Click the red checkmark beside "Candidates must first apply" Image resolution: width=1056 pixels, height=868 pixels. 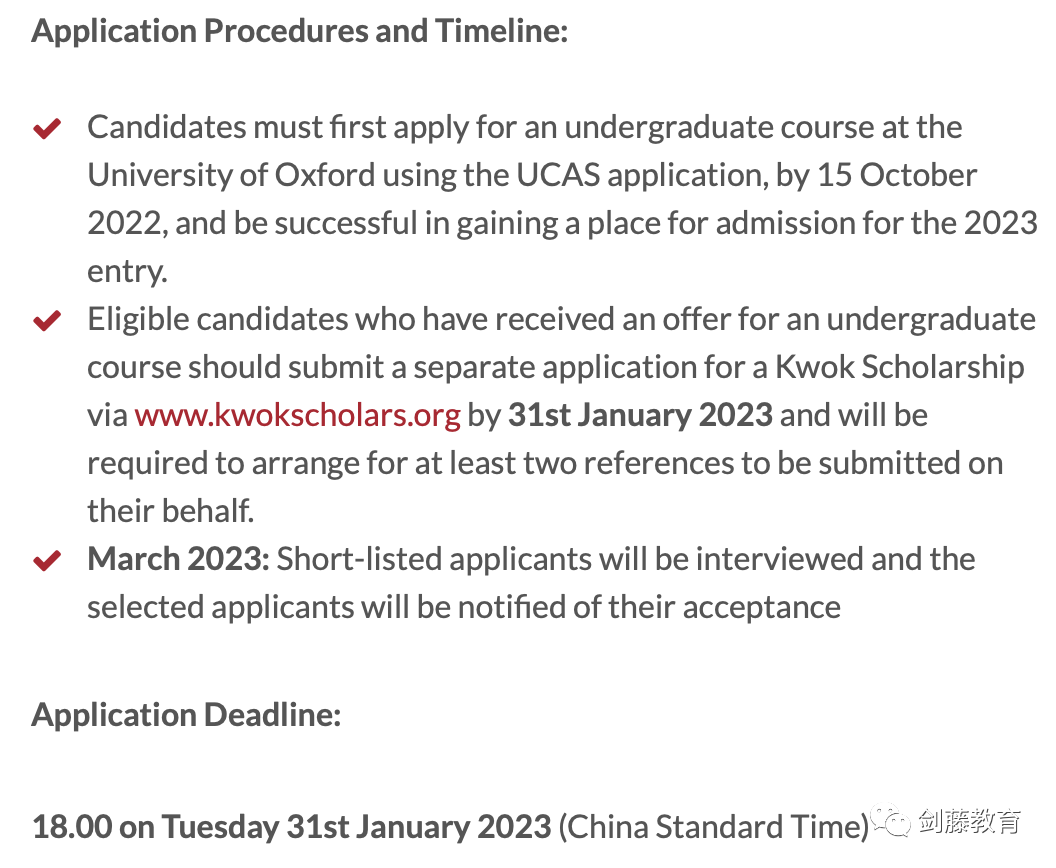(x=47, y=128)
